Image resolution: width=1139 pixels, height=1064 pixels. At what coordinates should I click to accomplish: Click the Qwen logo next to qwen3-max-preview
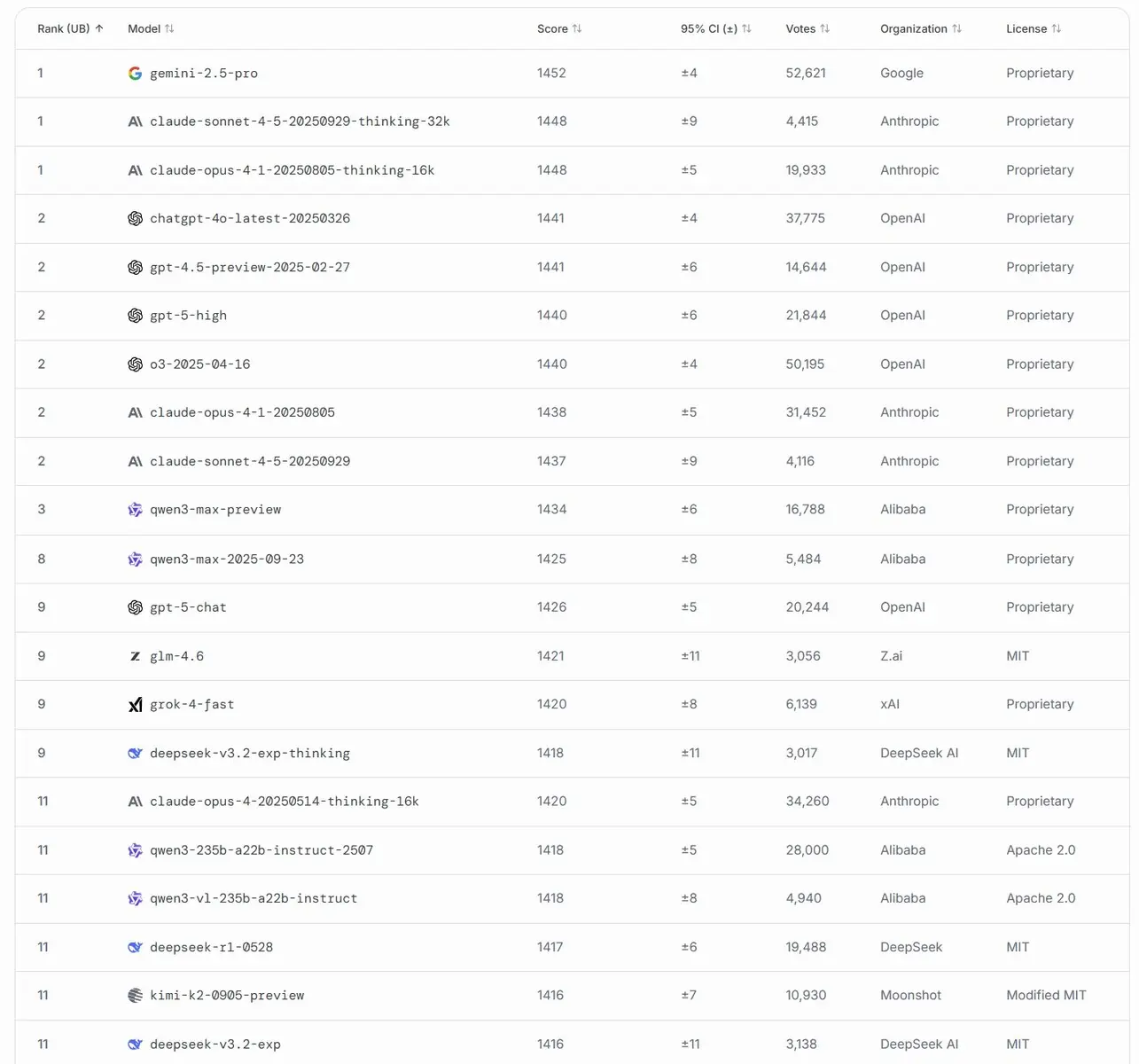tap(135, 510)
